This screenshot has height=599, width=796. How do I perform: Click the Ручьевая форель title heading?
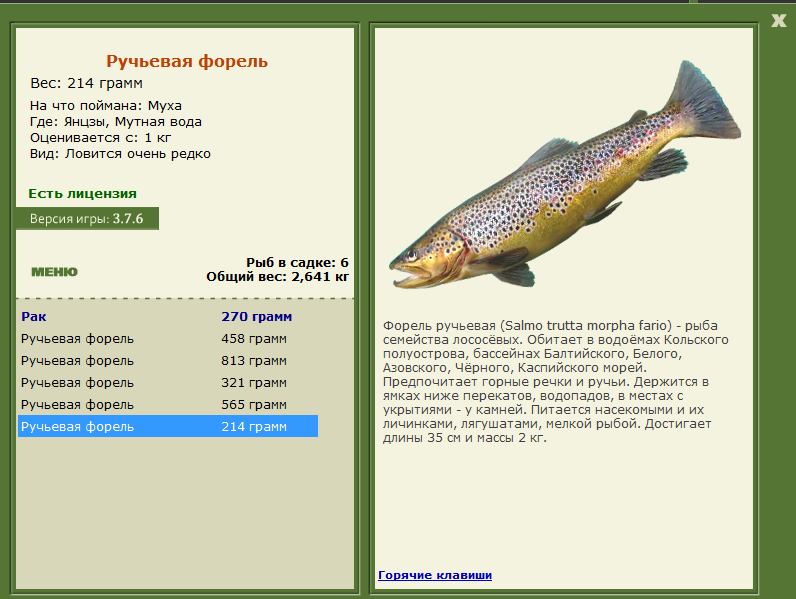187,61
